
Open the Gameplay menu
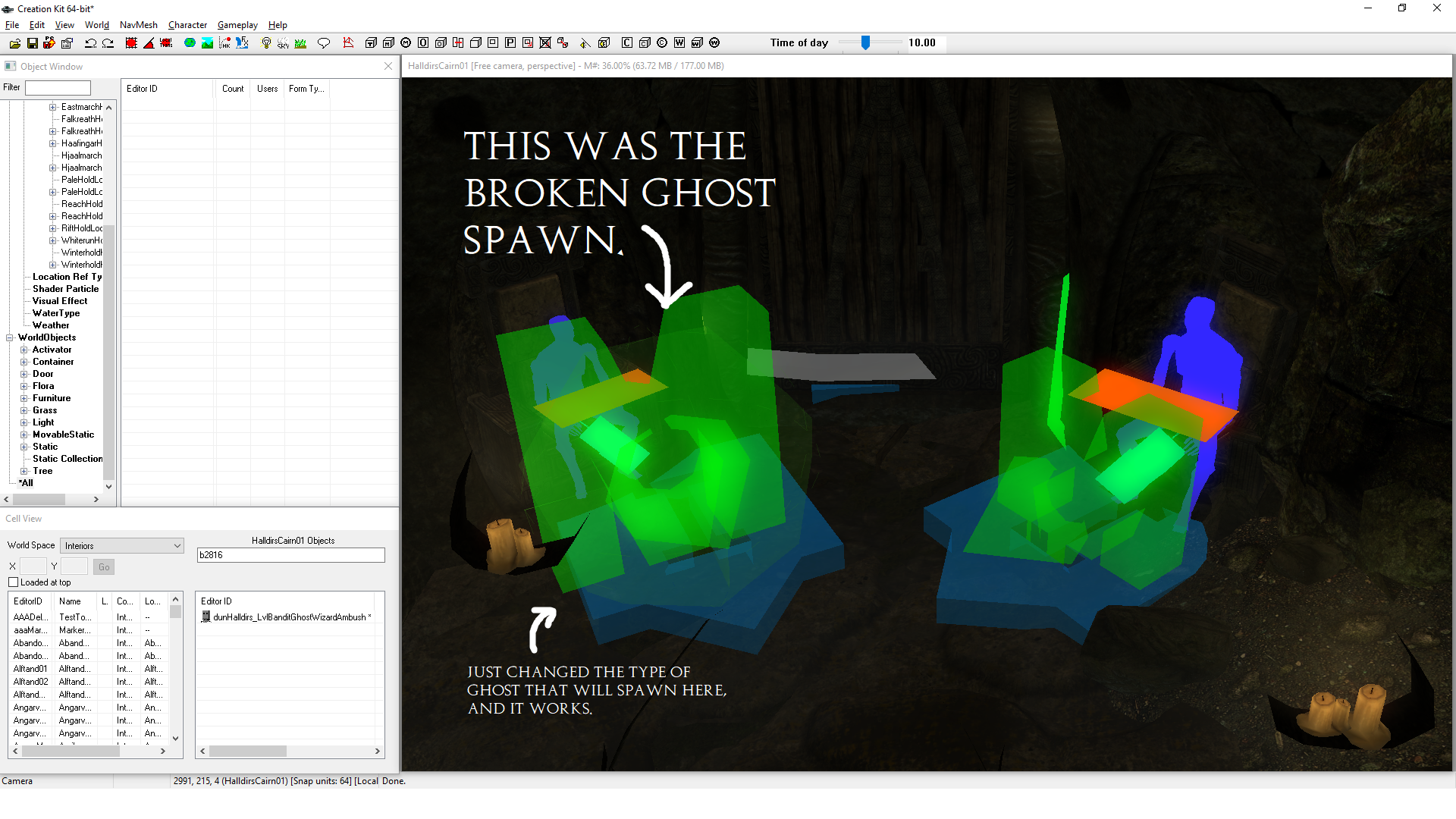click(237, 25)
